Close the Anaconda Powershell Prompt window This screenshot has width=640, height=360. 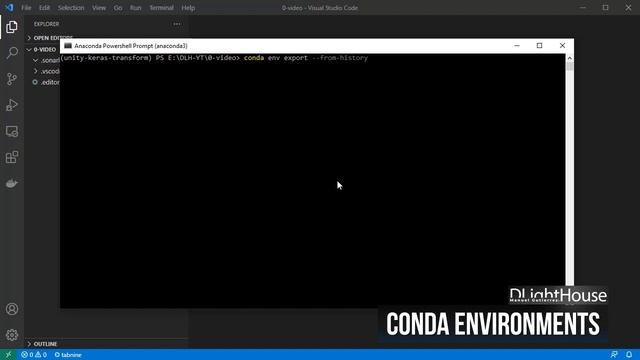[x=562, y=46]
